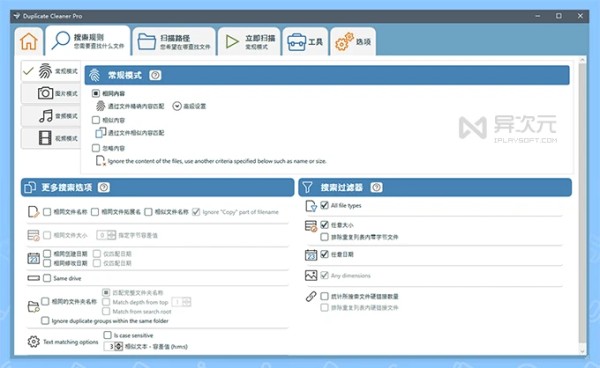The height and width of the screenshot is (368, 600).
Task: Tick the 相同文件名称 same file name checkbox
Action: [47, 212]
